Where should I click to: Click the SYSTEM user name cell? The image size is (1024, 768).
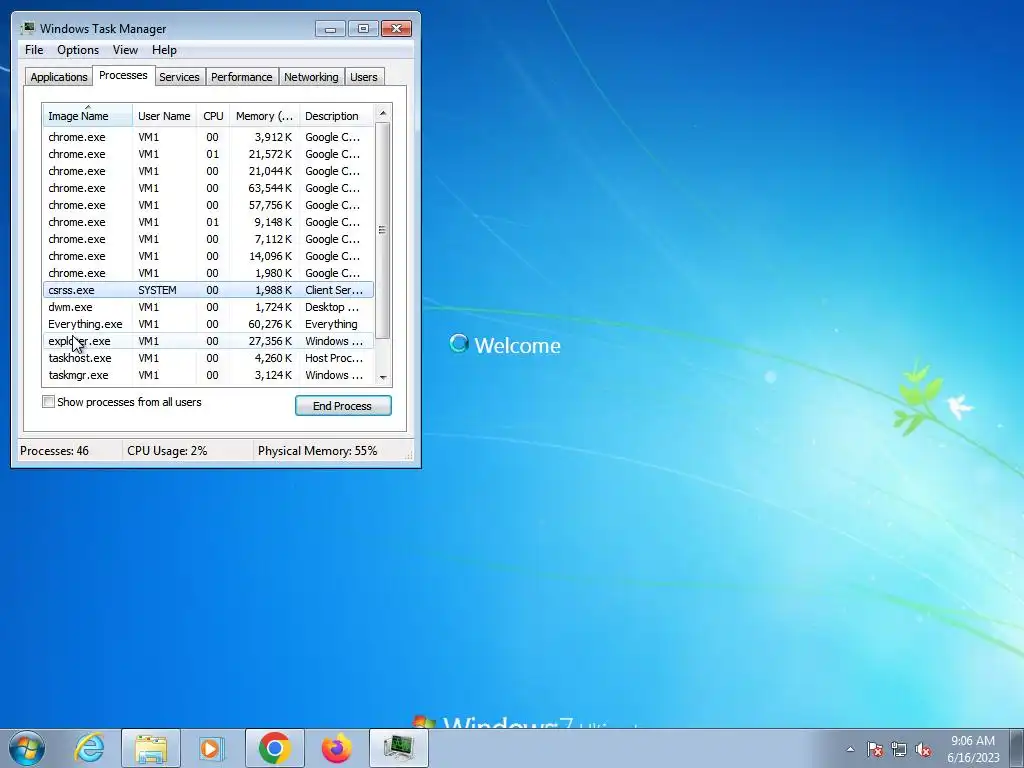pyautogui.click(x=157, y=290)
